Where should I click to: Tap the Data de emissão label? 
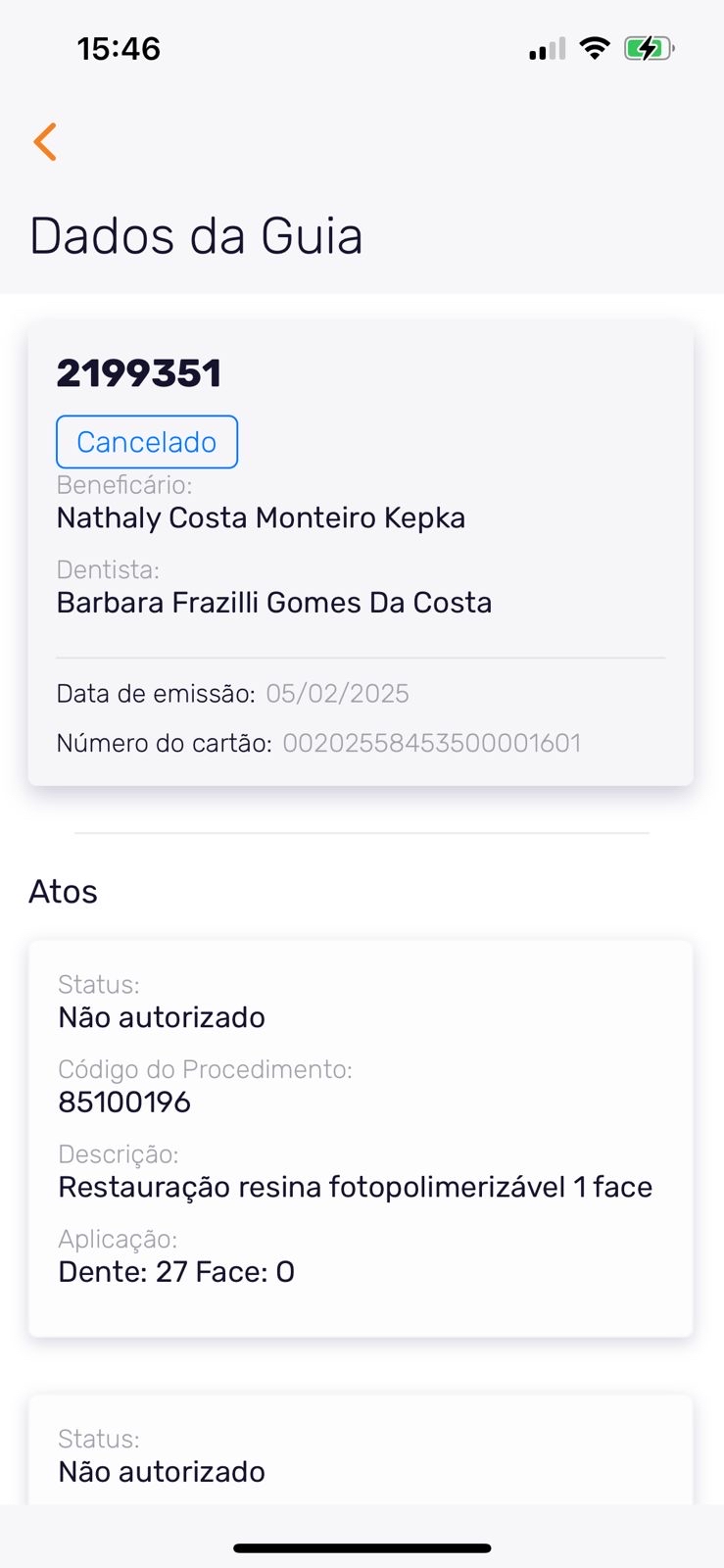155,694
